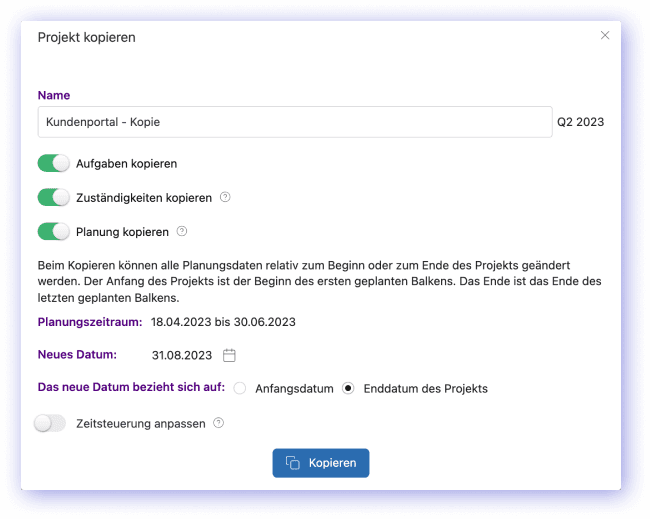The width and height of the screenshot is (650, 519).
Task: Click the 31.08.2023 date value
Action: [x=182, y=355]
